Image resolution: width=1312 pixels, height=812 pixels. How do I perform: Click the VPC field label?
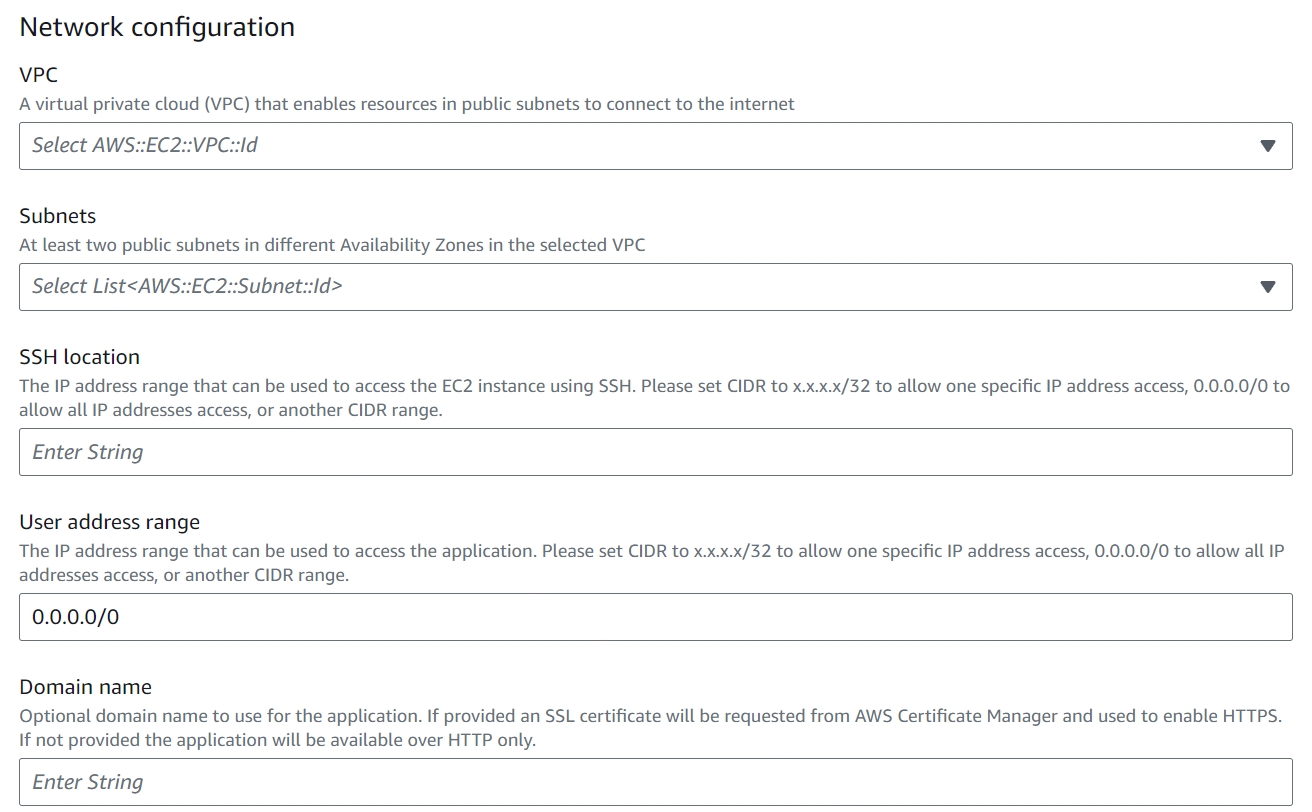pos(39,75)
